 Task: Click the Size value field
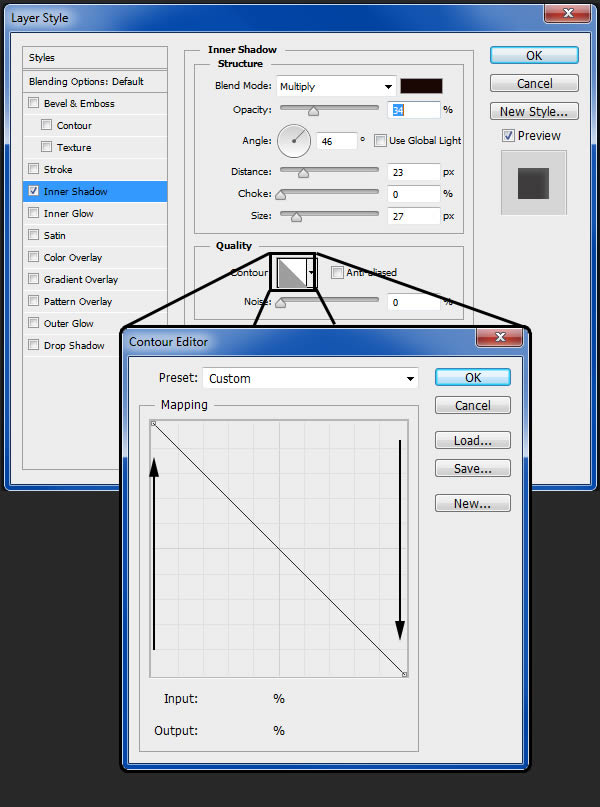[414, 216]
